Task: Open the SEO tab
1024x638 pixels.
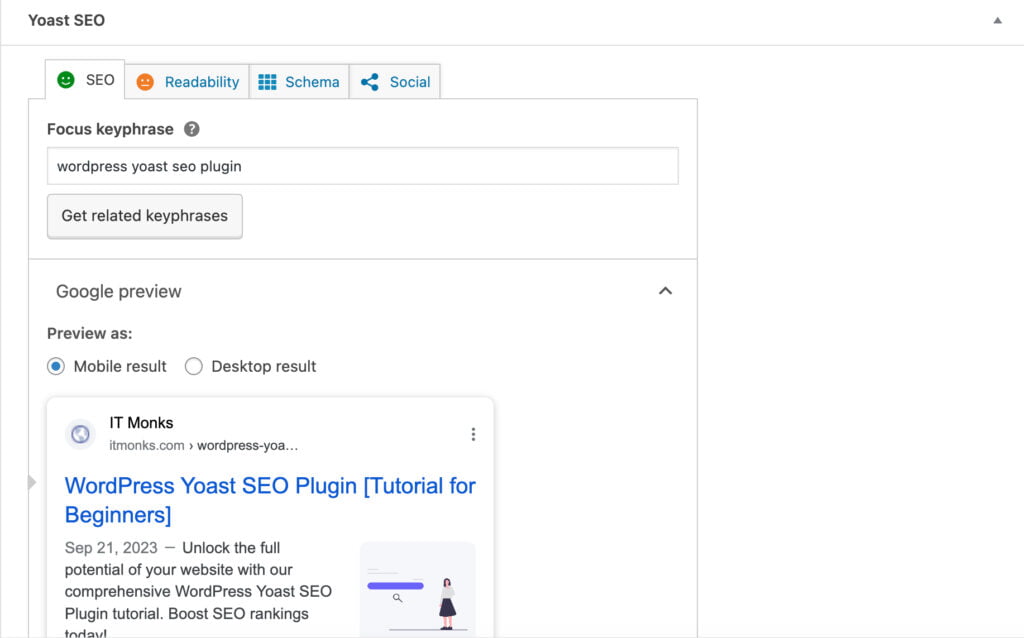Action: (85, 80)
